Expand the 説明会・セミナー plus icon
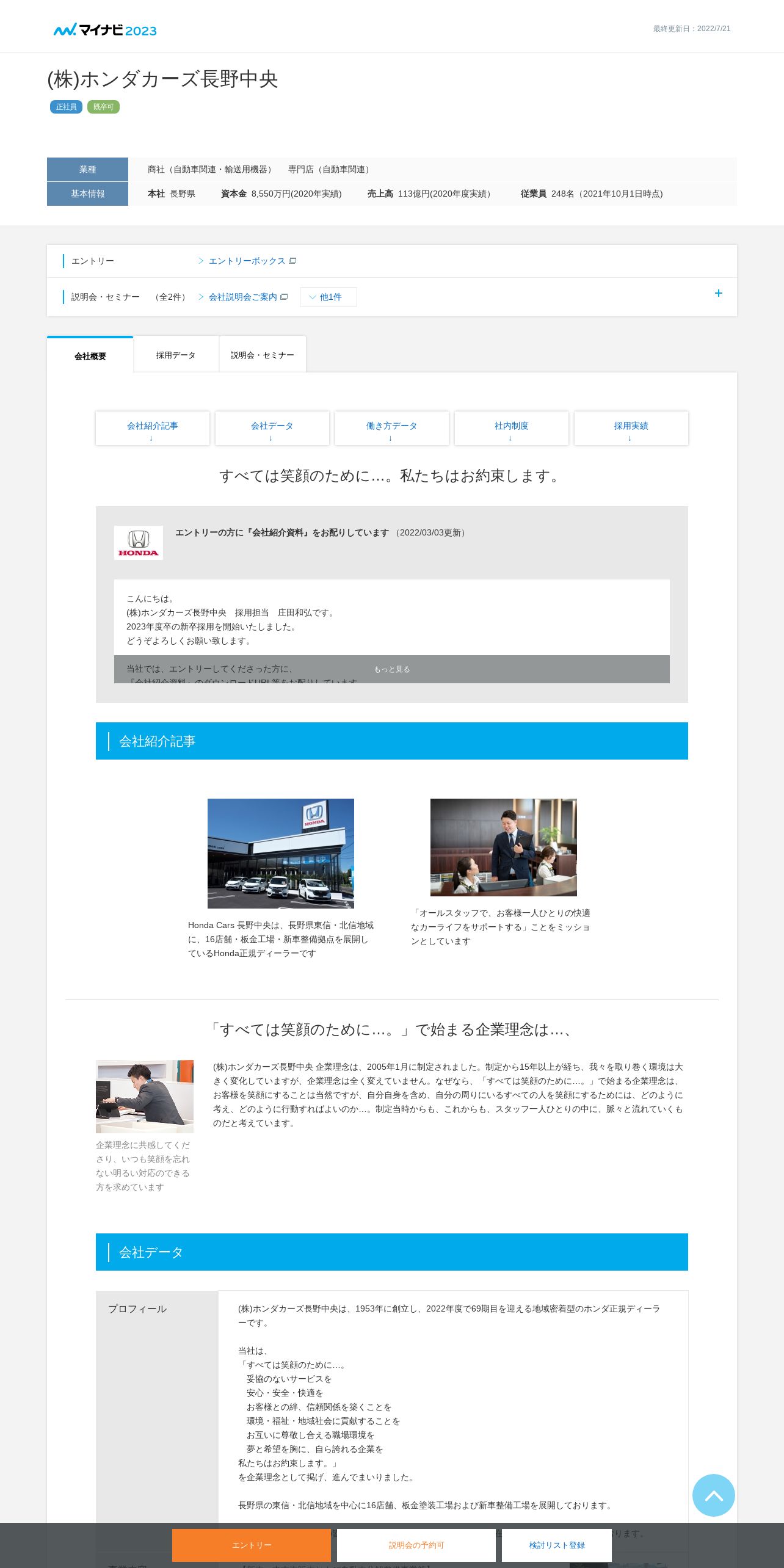This screenshot has width=784, height=1568. tap(719, 294)
